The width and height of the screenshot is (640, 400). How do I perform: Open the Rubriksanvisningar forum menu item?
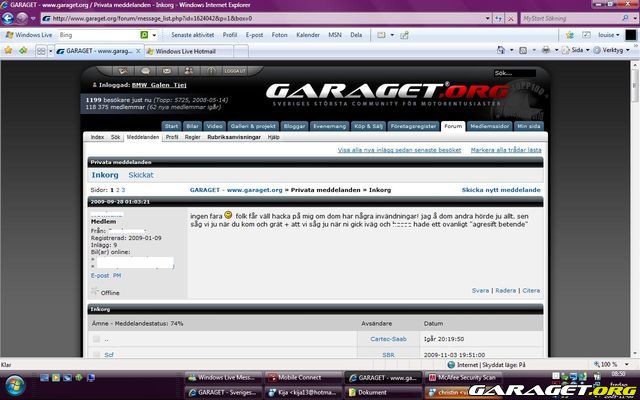(234, 137)
